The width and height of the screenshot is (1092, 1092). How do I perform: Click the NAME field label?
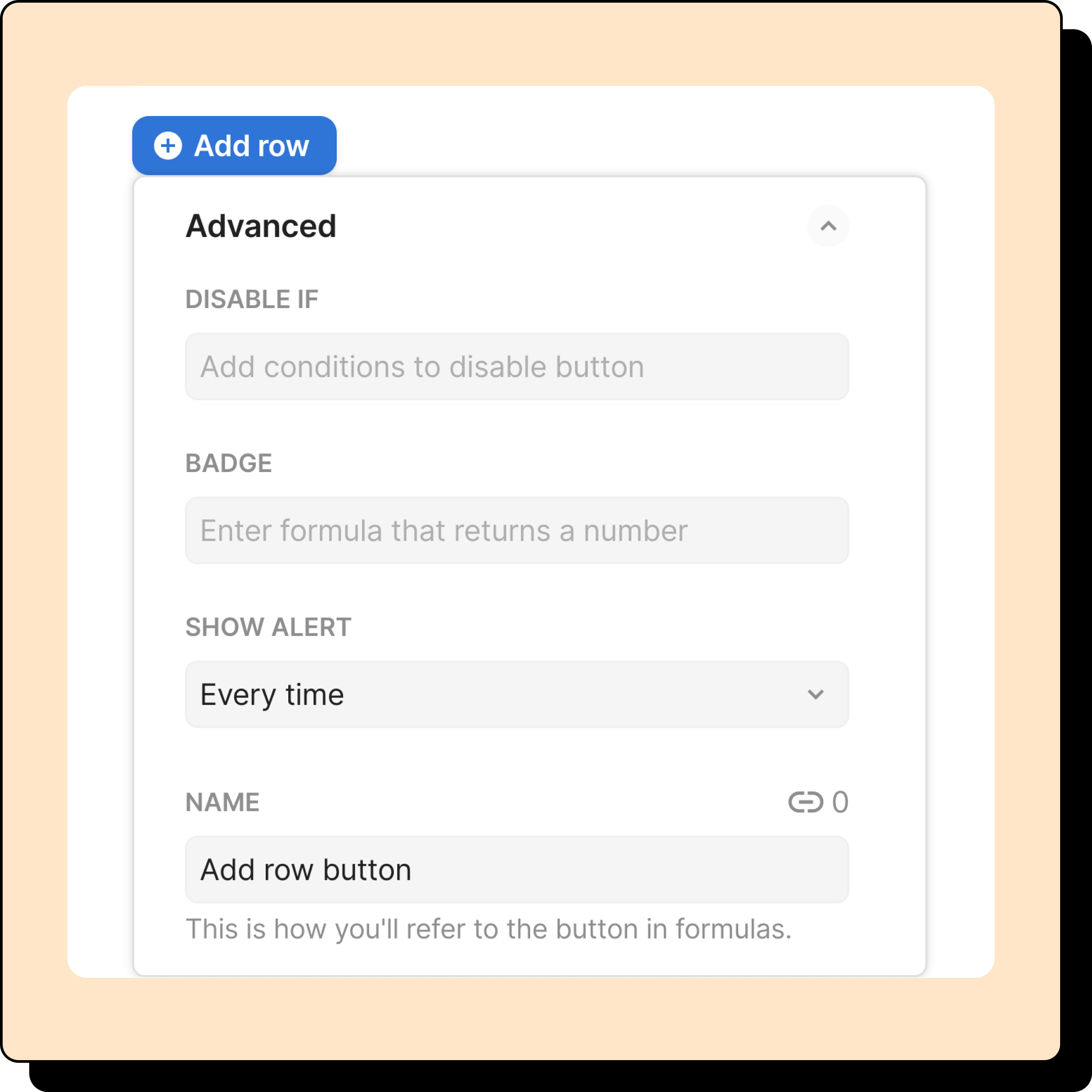(x=222, y=802)
